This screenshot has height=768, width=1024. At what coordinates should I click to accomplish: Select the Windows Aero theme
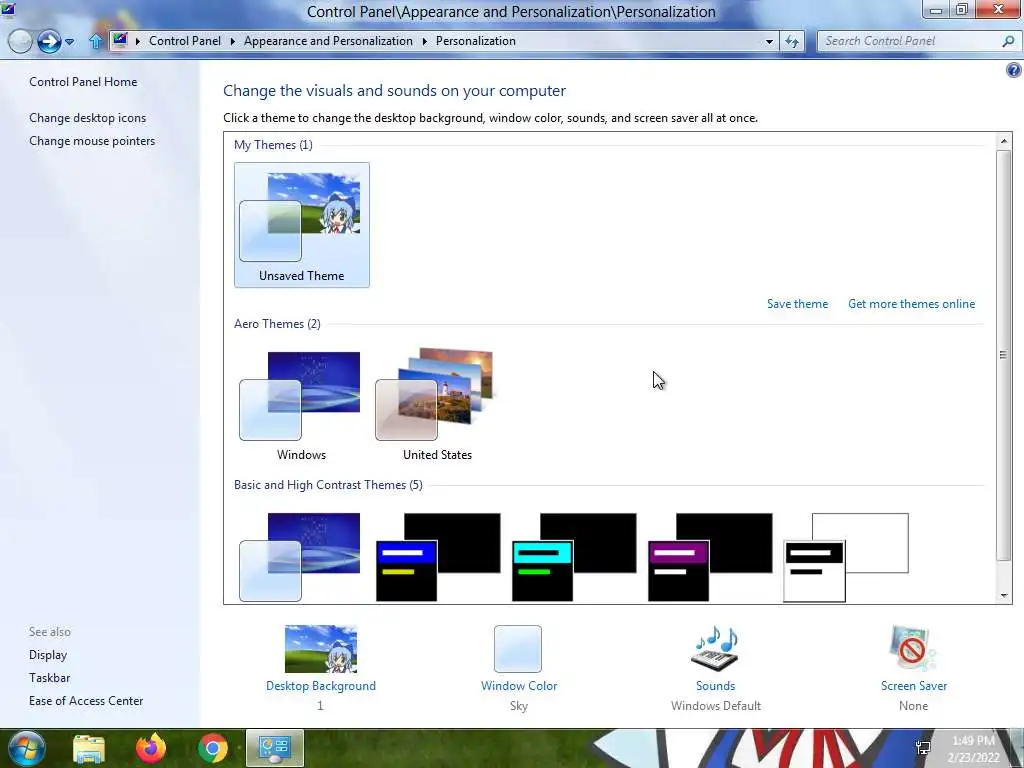301,405
